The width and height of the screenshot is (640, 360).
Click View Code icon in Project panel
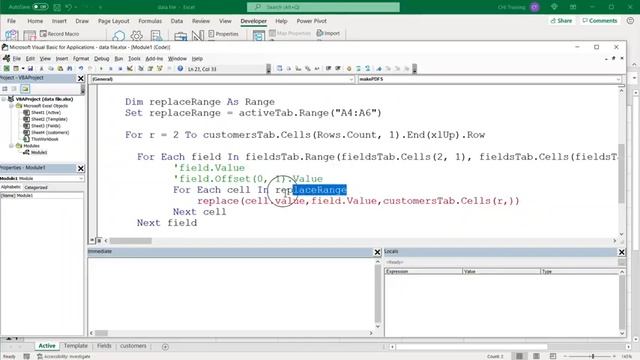pos(5,89)
